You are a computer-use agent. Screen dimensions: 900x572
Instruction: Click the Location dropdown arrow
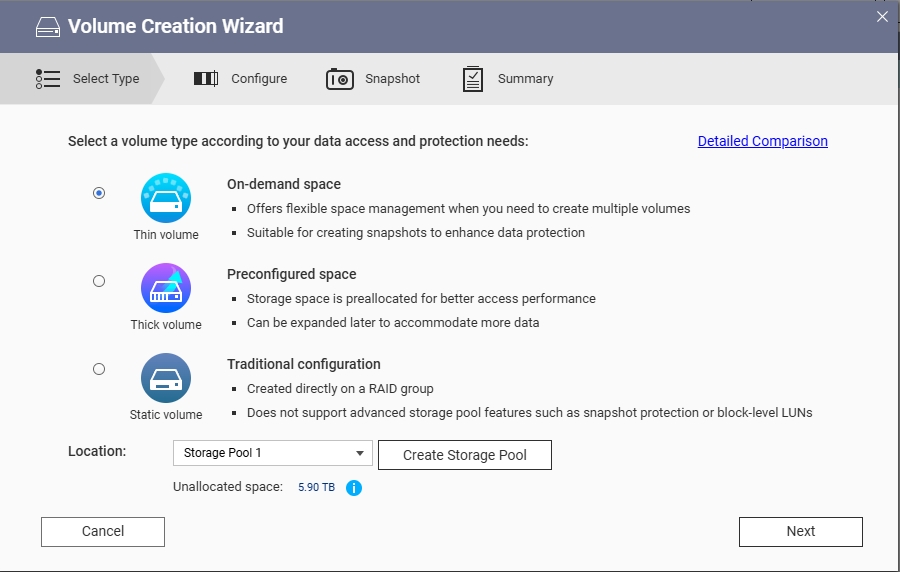360,453
